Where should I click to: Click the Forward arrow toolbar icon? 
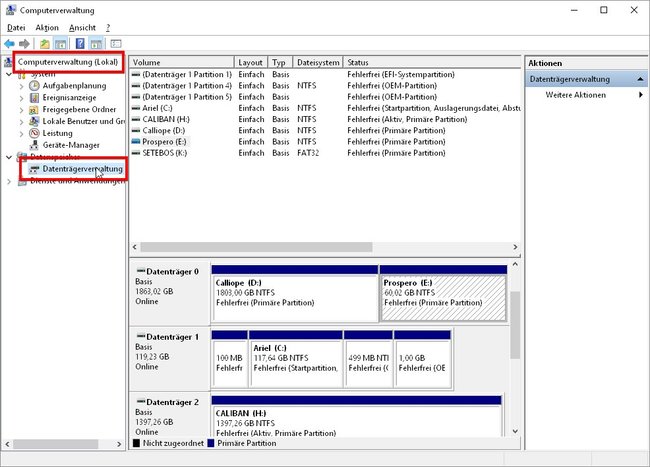click(x=24, y=44)
